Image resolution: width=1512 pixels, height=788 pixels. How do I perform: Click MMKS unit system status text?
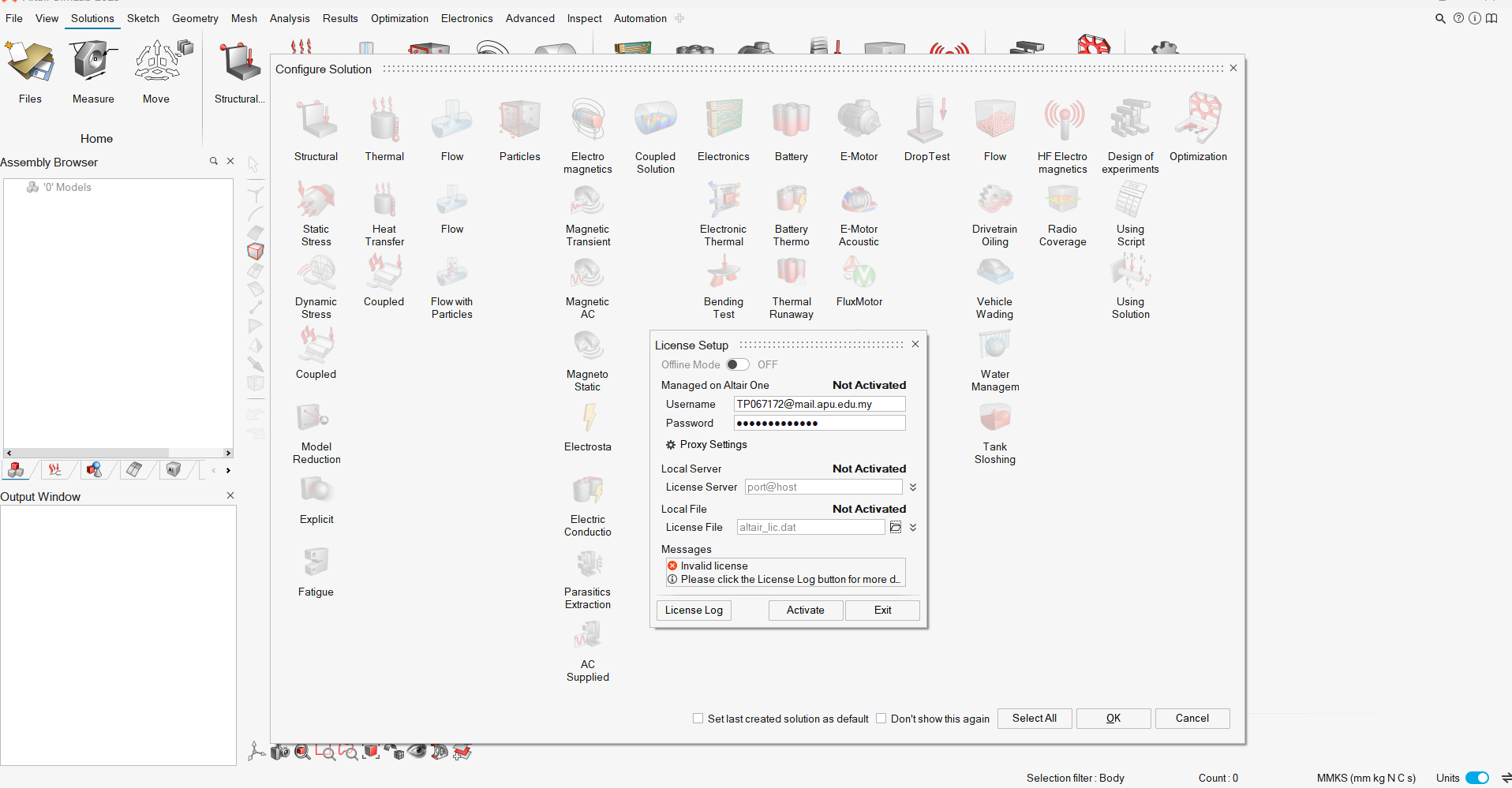point(1366,778)
